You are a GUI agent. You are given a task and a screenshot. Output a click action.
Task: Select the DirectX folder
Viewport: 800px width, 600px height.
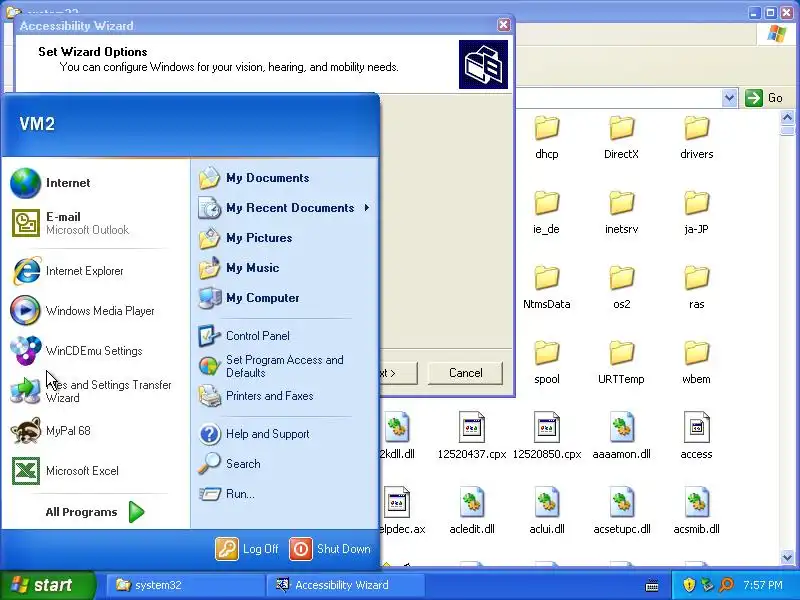coord(621,138)
